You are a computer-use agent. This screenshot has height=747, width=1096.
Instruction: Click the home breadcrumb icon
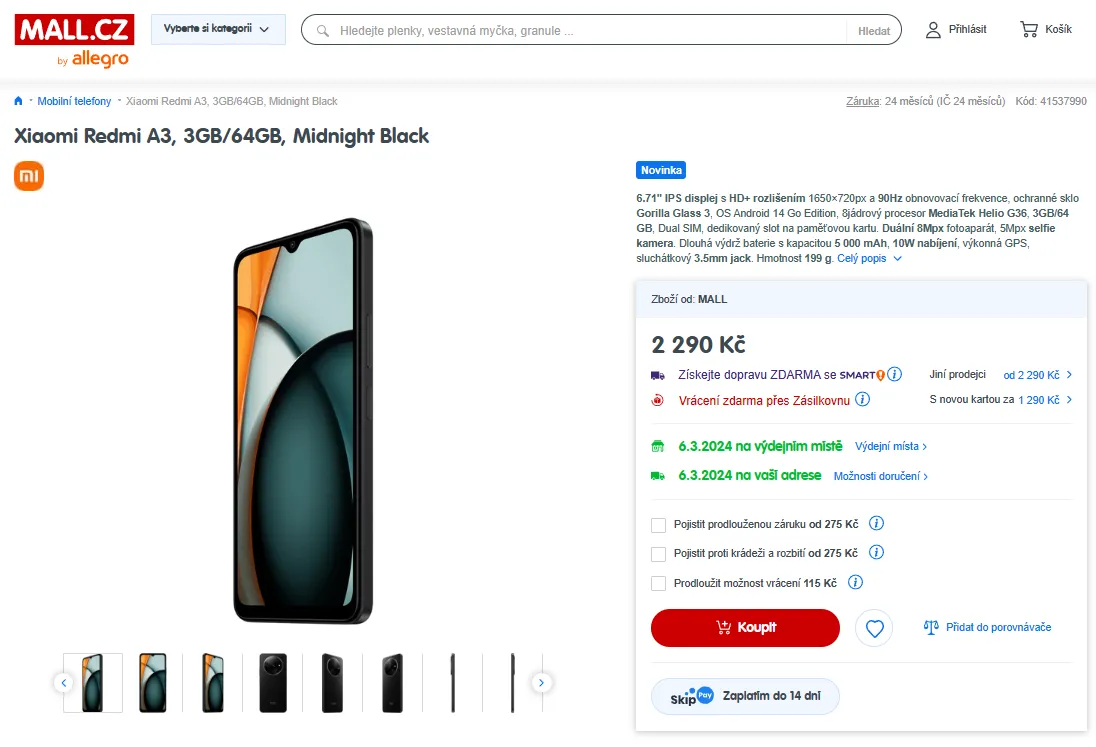pyautogui.click(x=18, y=101)
